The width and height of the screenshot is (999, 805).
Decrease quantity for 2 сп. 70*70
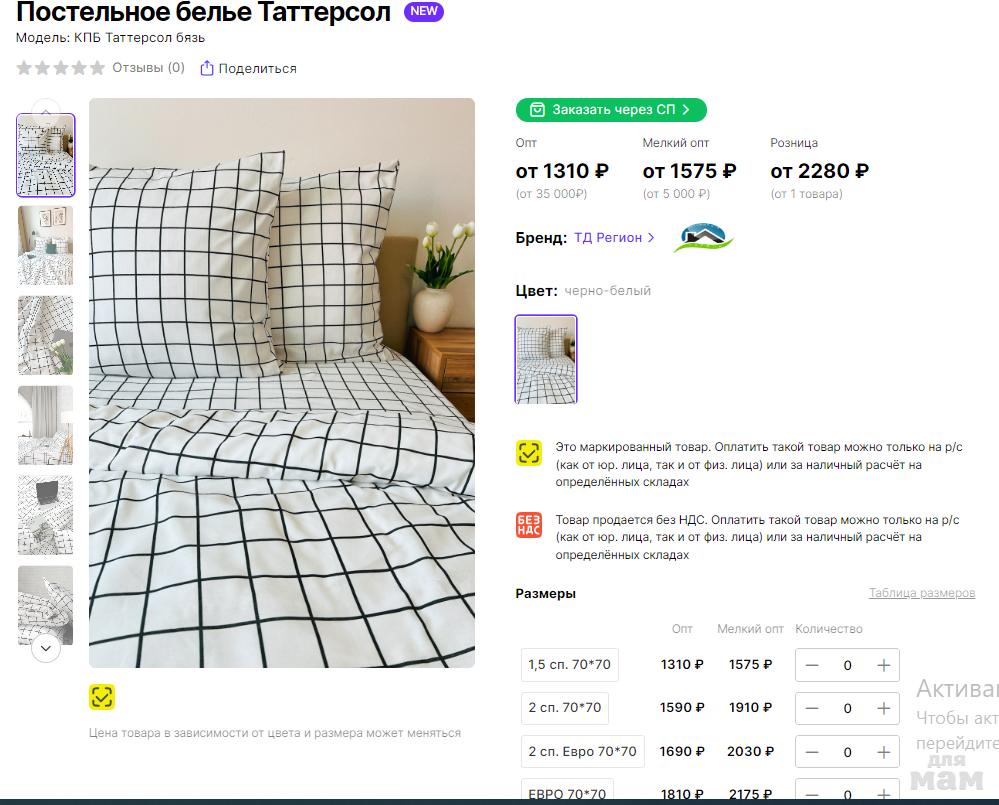[x=812, y=708]
